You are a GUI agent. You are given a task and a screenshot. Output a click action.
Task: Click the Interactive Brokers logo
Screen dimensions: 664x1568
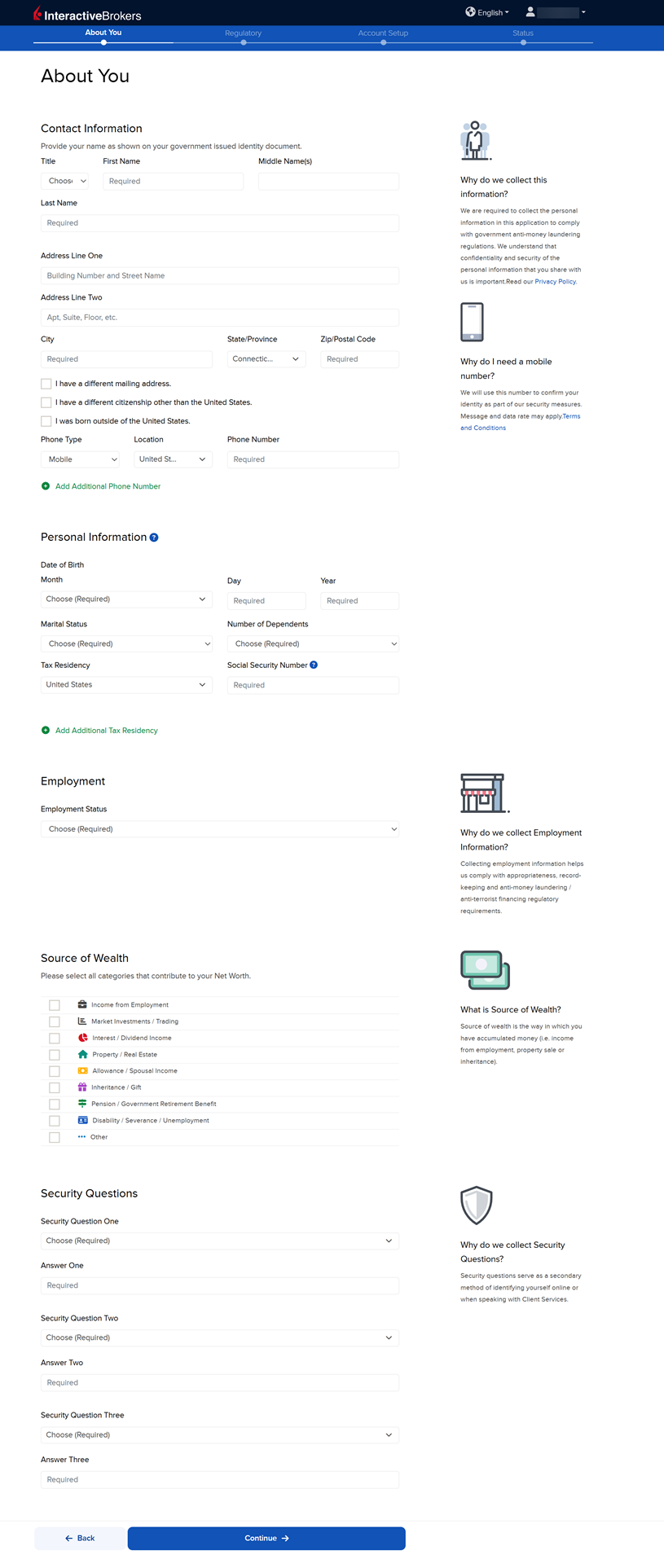[x=87, y=15]
